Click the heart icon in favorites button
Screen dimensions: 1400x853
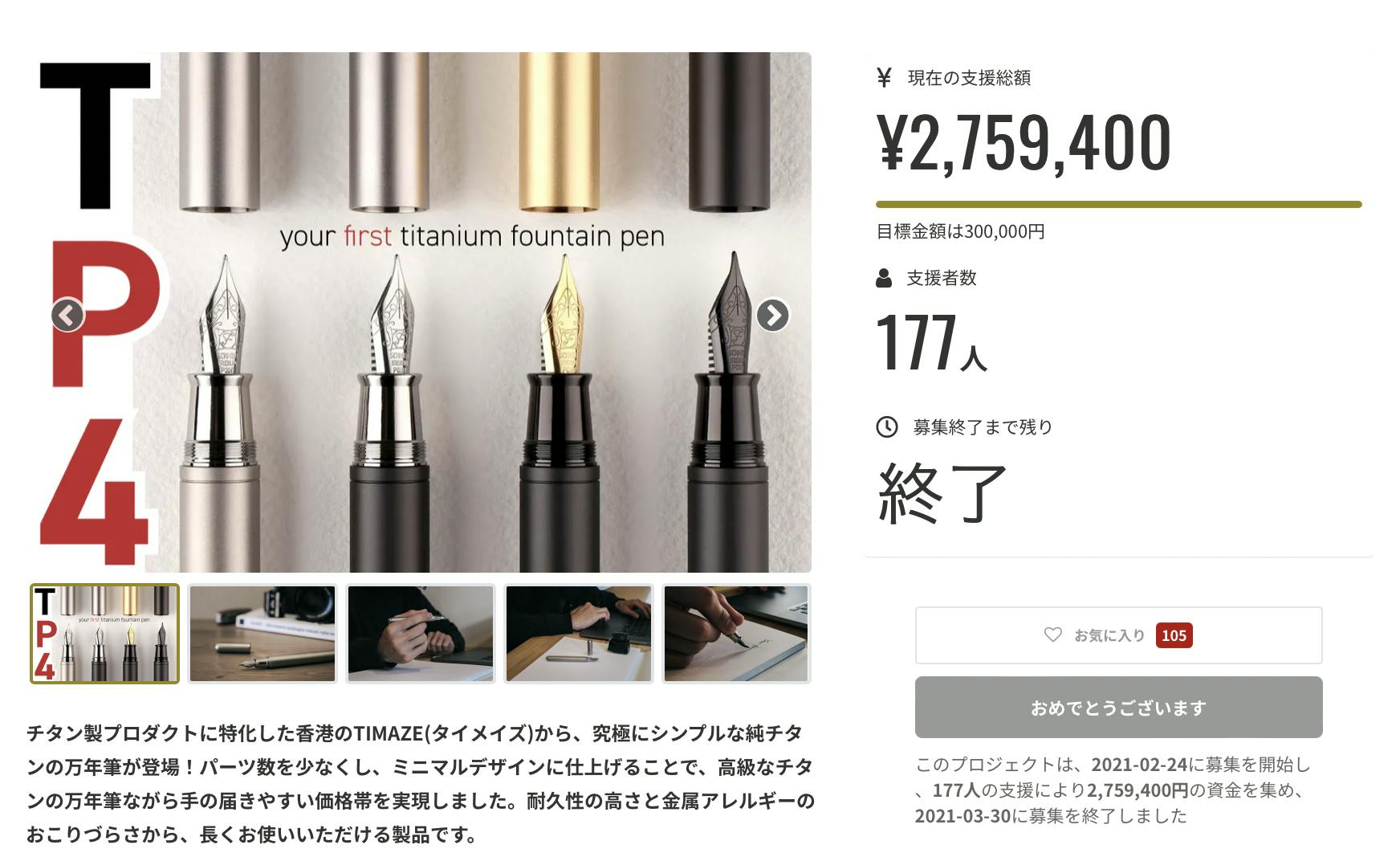[x=1052, y=635]
